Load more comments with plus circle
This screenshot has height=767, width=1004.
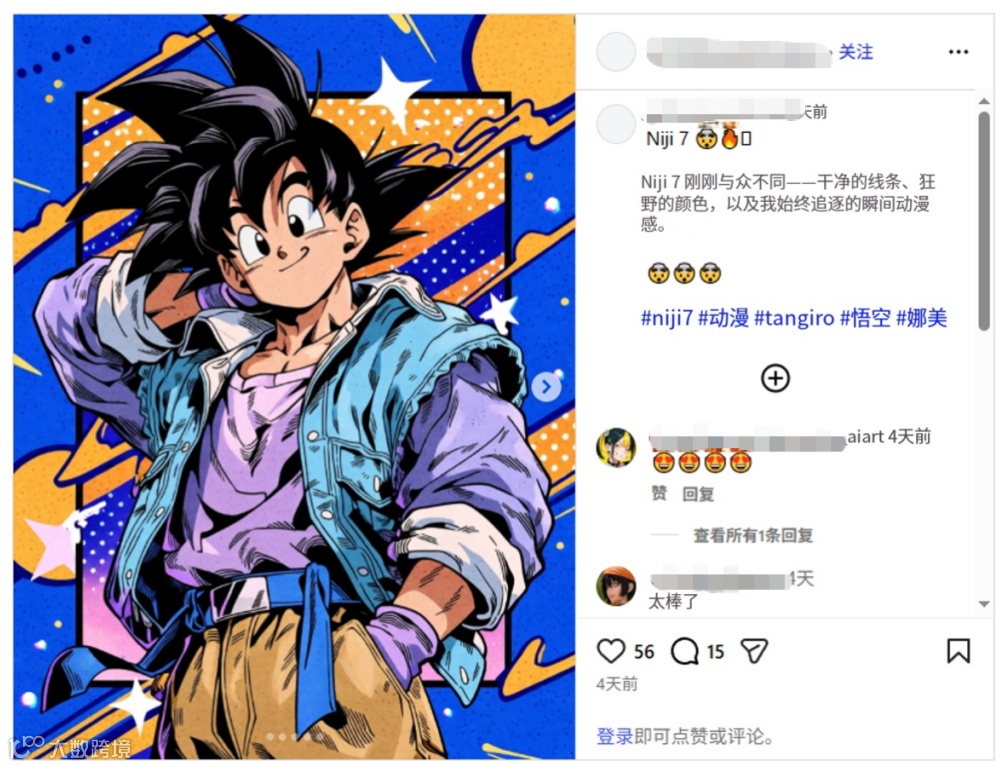pos(775,378)
